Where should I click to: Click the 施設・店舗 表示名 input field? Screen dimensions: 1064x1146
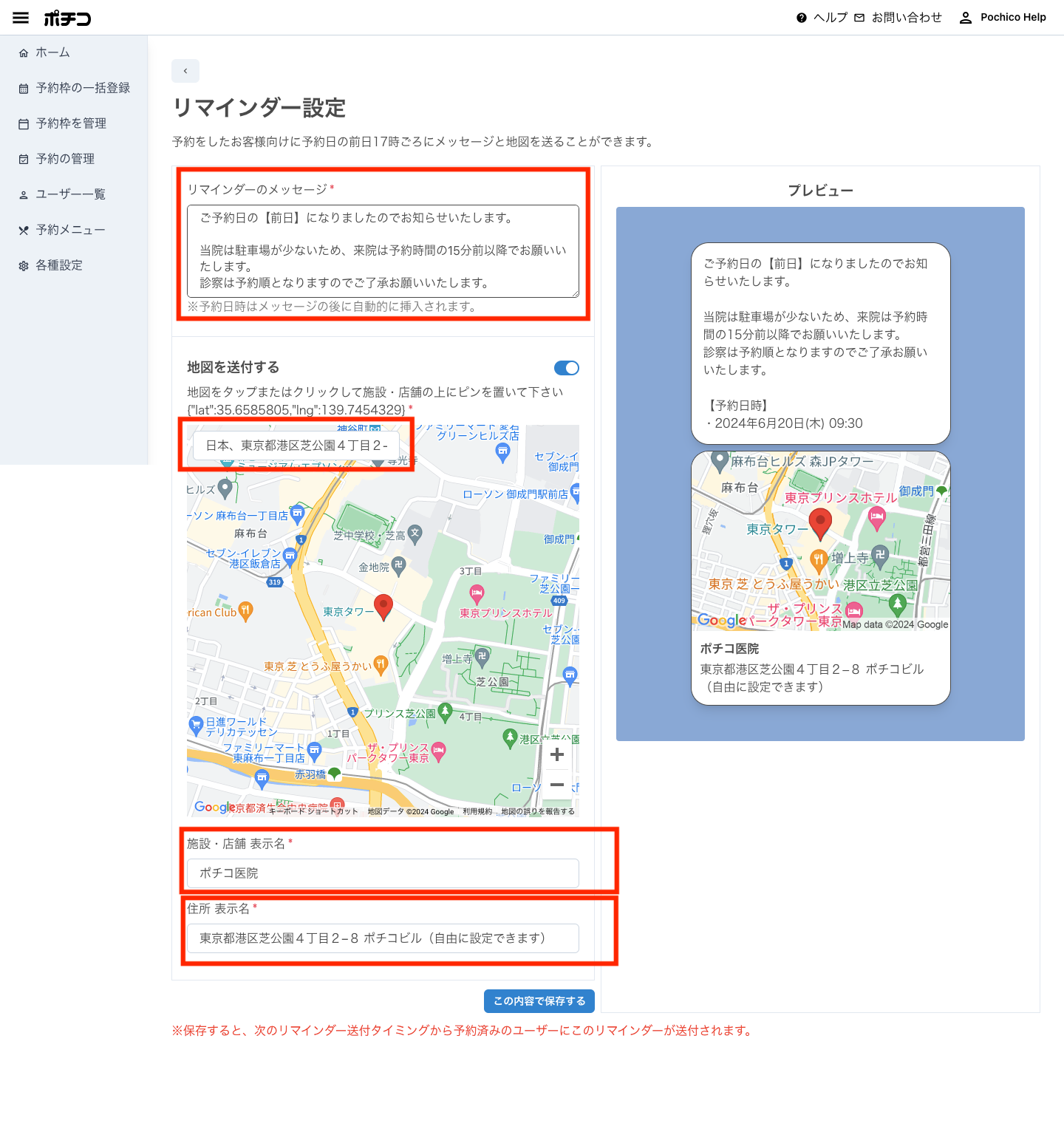[383, 873]
